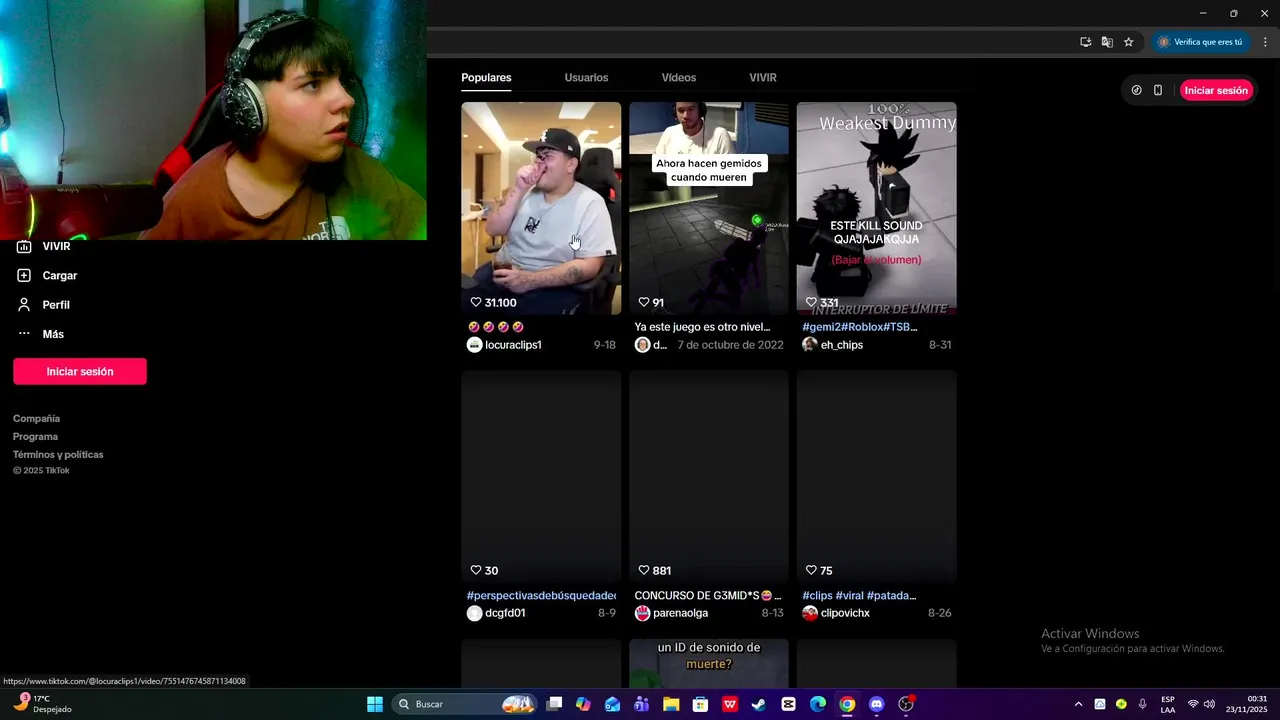
Task: Click the volume speaker icon in tray
Action: 1210,704
